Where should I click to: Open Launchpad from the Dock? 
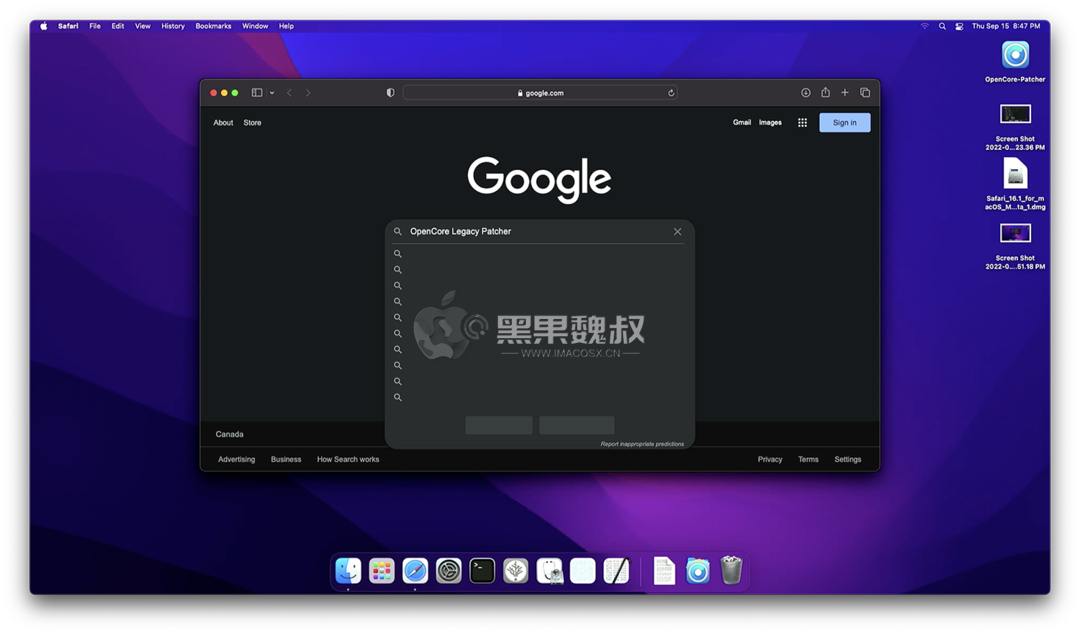tap(381, 570)
